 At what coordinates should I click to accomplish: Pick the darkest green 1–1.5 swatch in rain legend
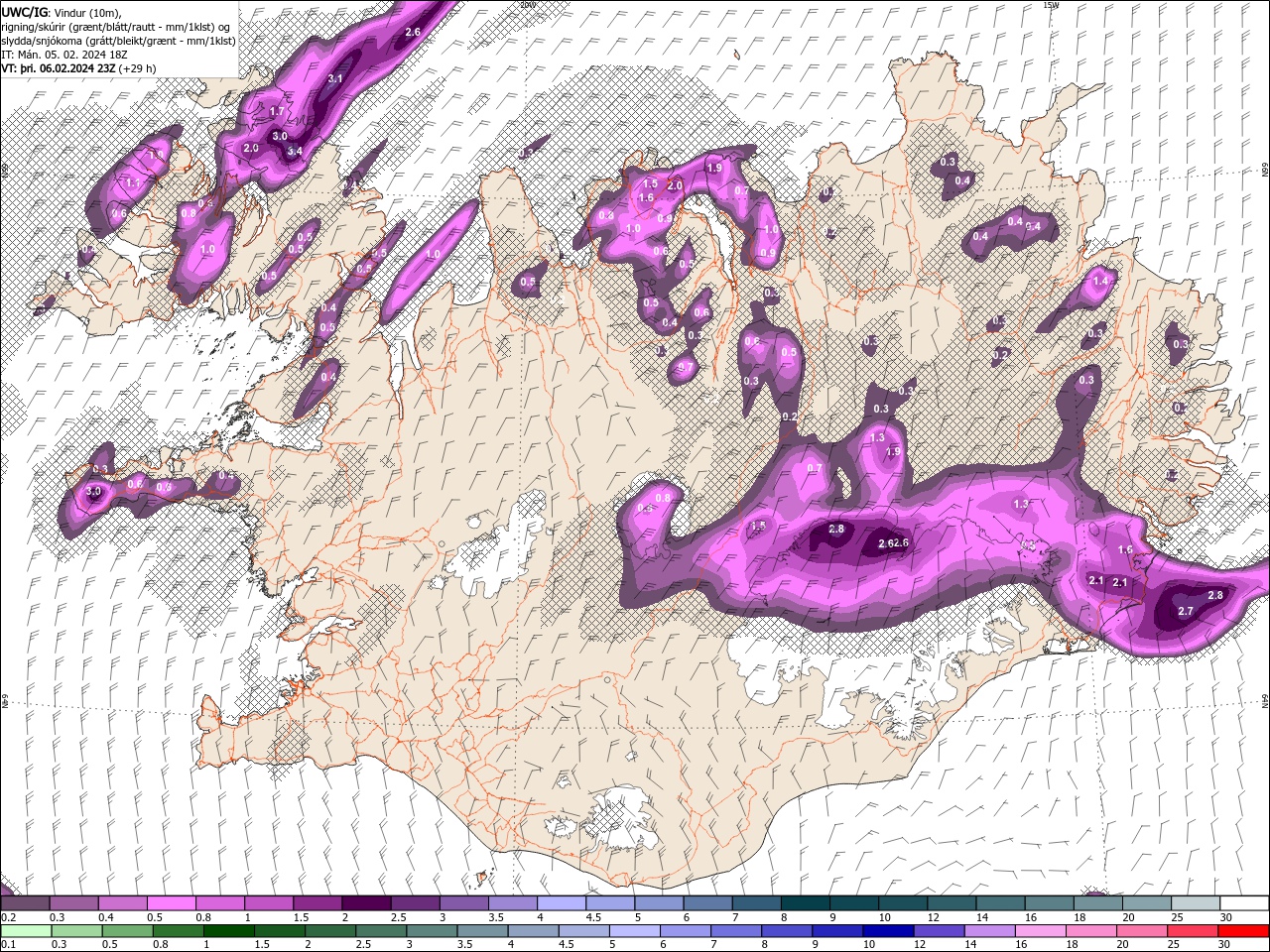click(x=228, y=931)
